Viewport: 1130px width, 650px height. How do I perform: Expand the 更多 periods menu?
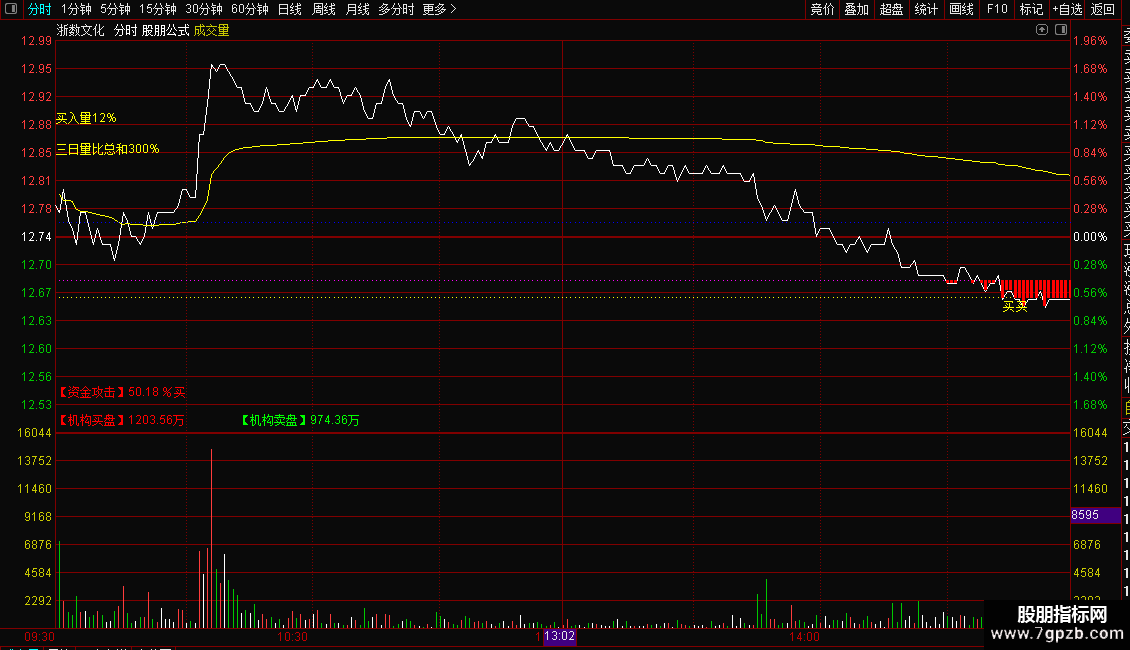439,9
